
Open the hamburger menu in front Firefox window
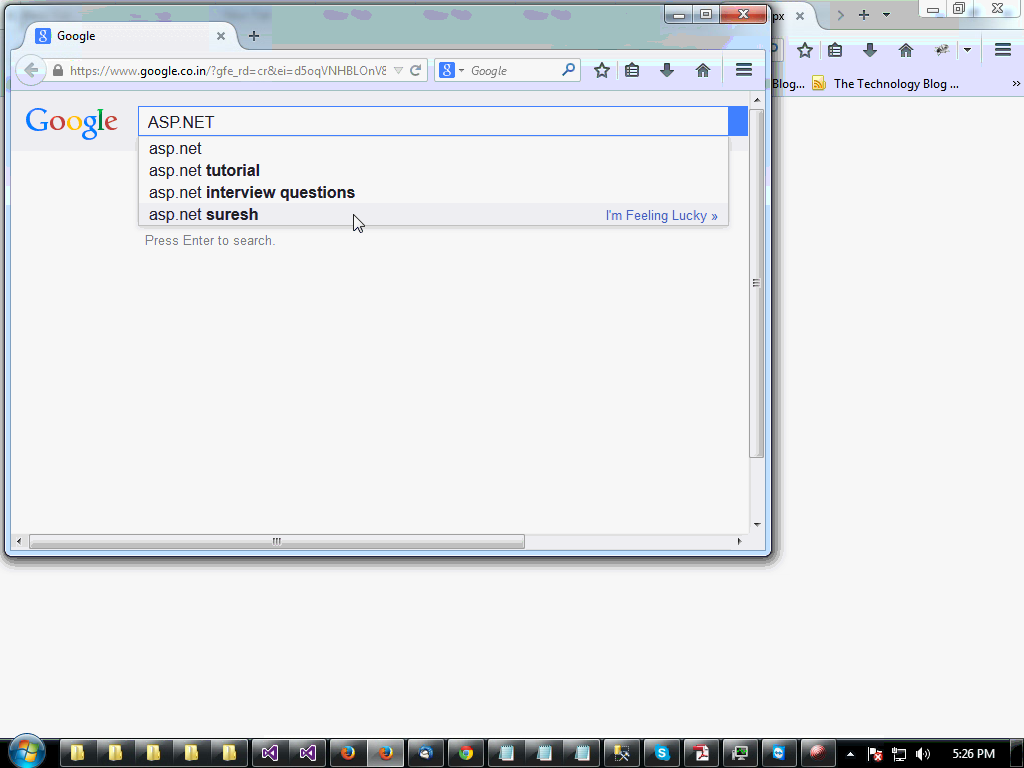[744, 70]
